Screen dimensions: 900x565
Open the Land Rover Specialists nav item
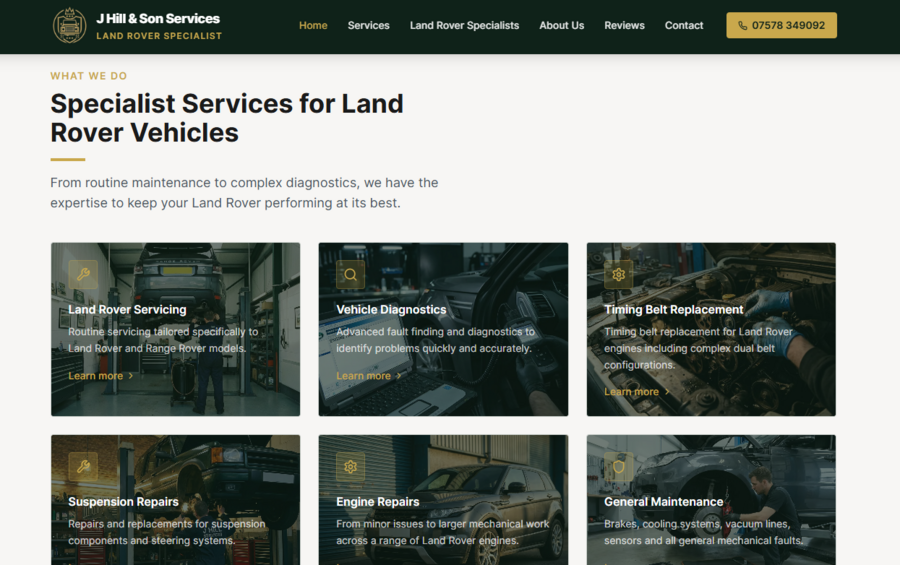click(x=464, y=26)
